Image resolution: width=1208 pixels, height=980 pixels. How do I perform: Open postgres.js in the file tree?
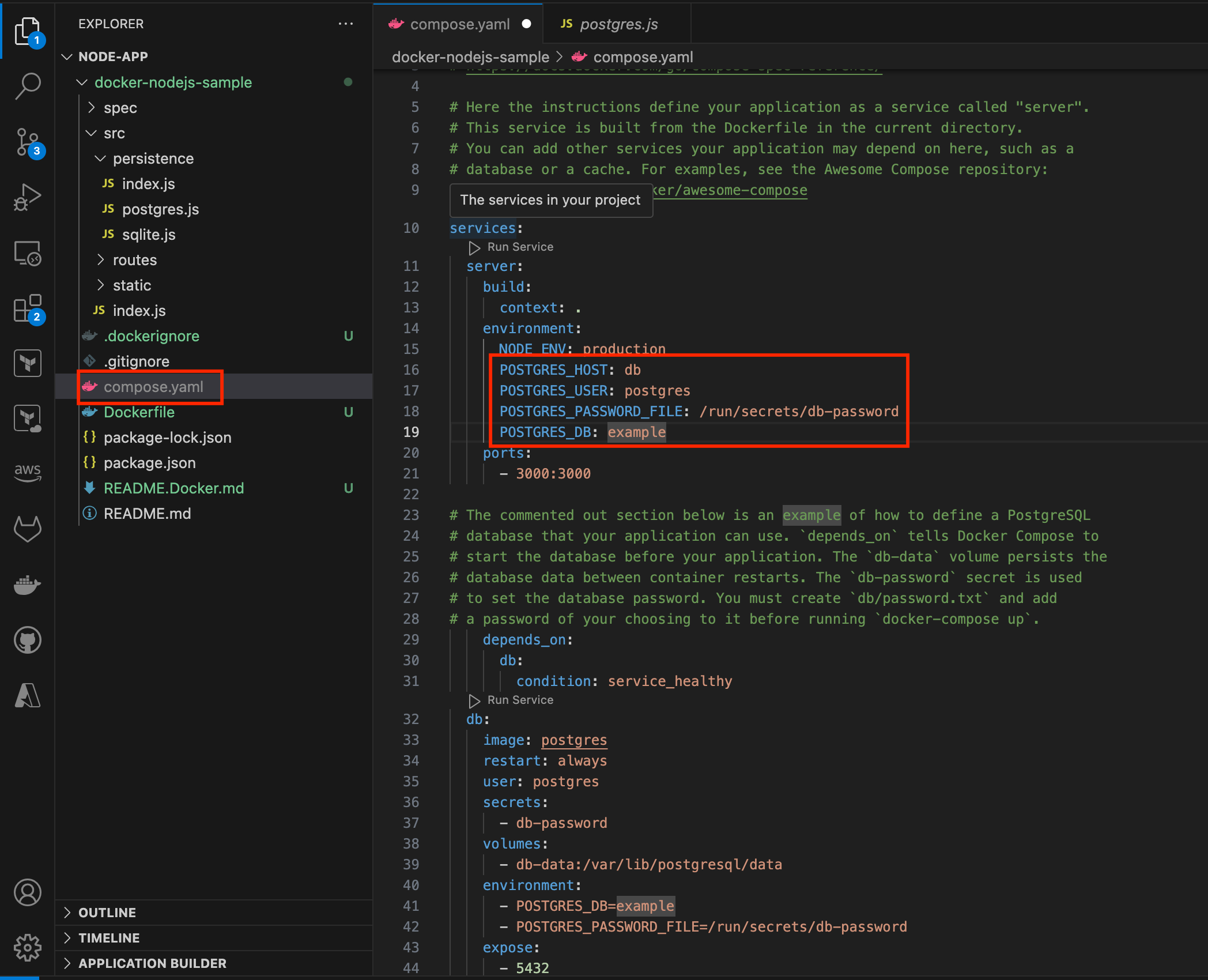(160, 209)
